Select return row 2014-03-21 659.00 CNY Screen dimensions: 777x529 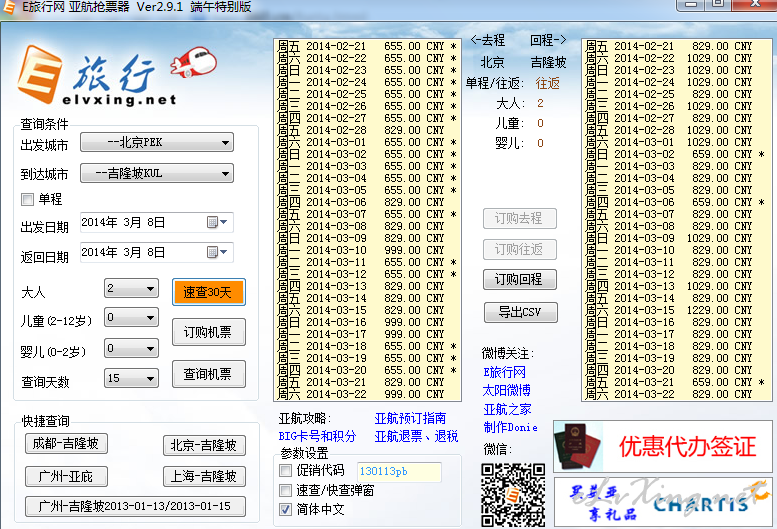click(676, 382)
